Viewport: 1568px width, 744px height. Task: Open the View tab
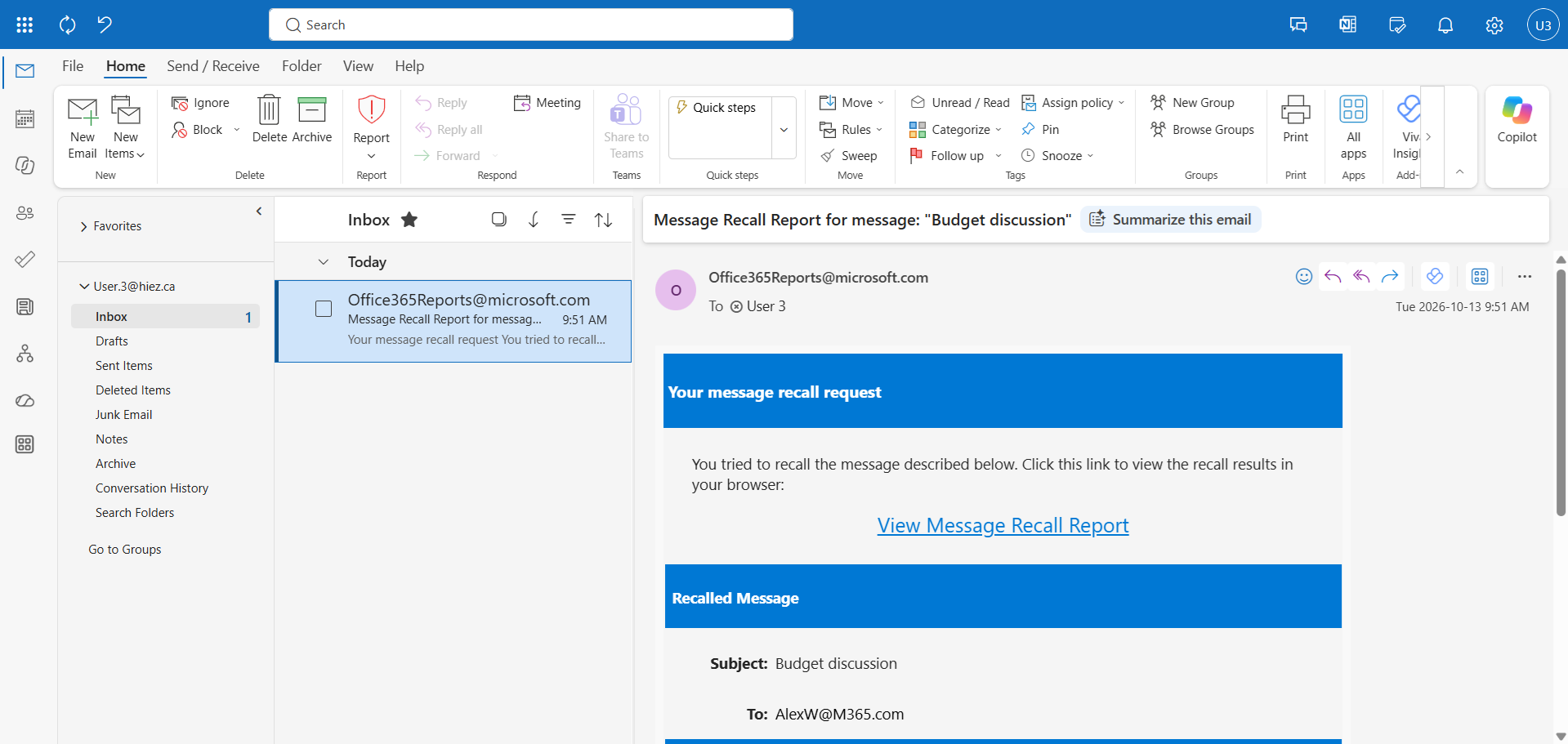[358, 66]
